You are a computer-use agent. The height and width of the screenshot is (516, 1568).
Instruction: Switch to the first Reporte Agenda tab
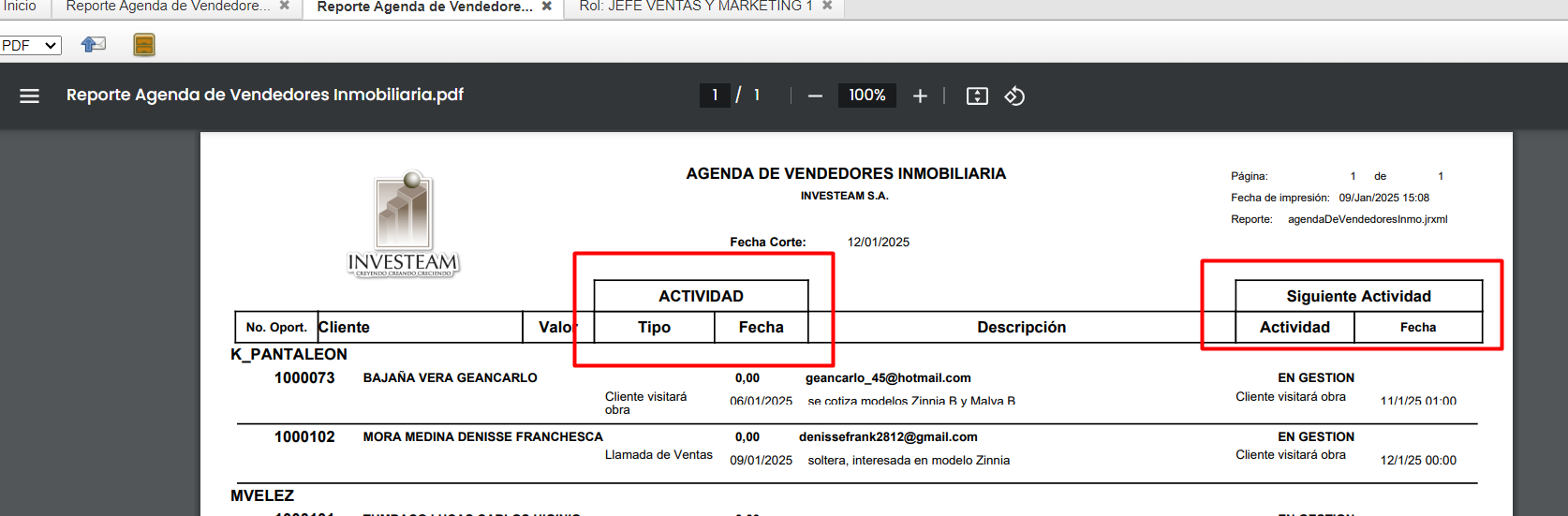168,7
